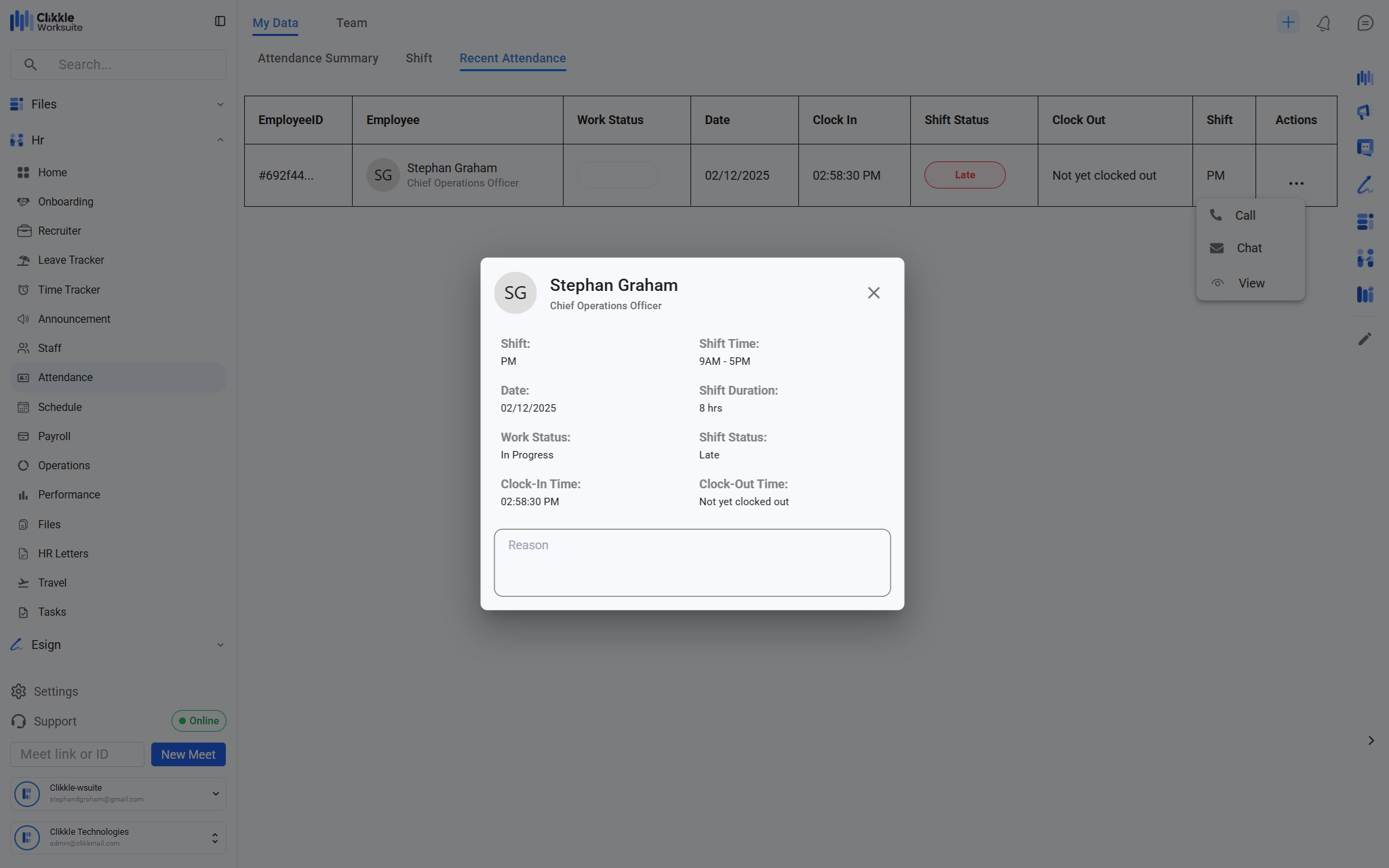
Task: Choose View from the actions dropdown
Action: pos(1250,283)
